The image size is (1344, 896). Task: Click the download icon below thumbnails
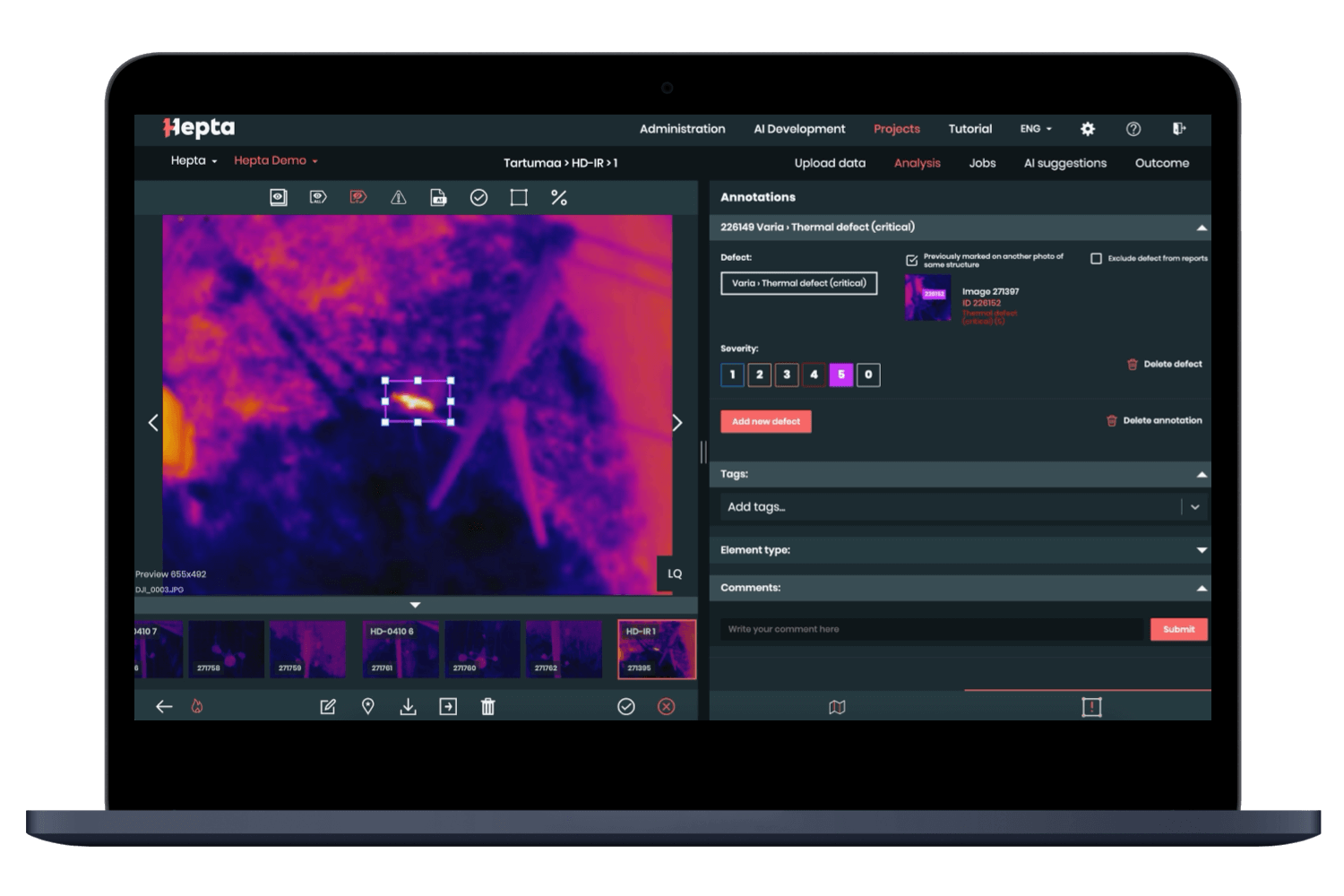coord(408,707)
